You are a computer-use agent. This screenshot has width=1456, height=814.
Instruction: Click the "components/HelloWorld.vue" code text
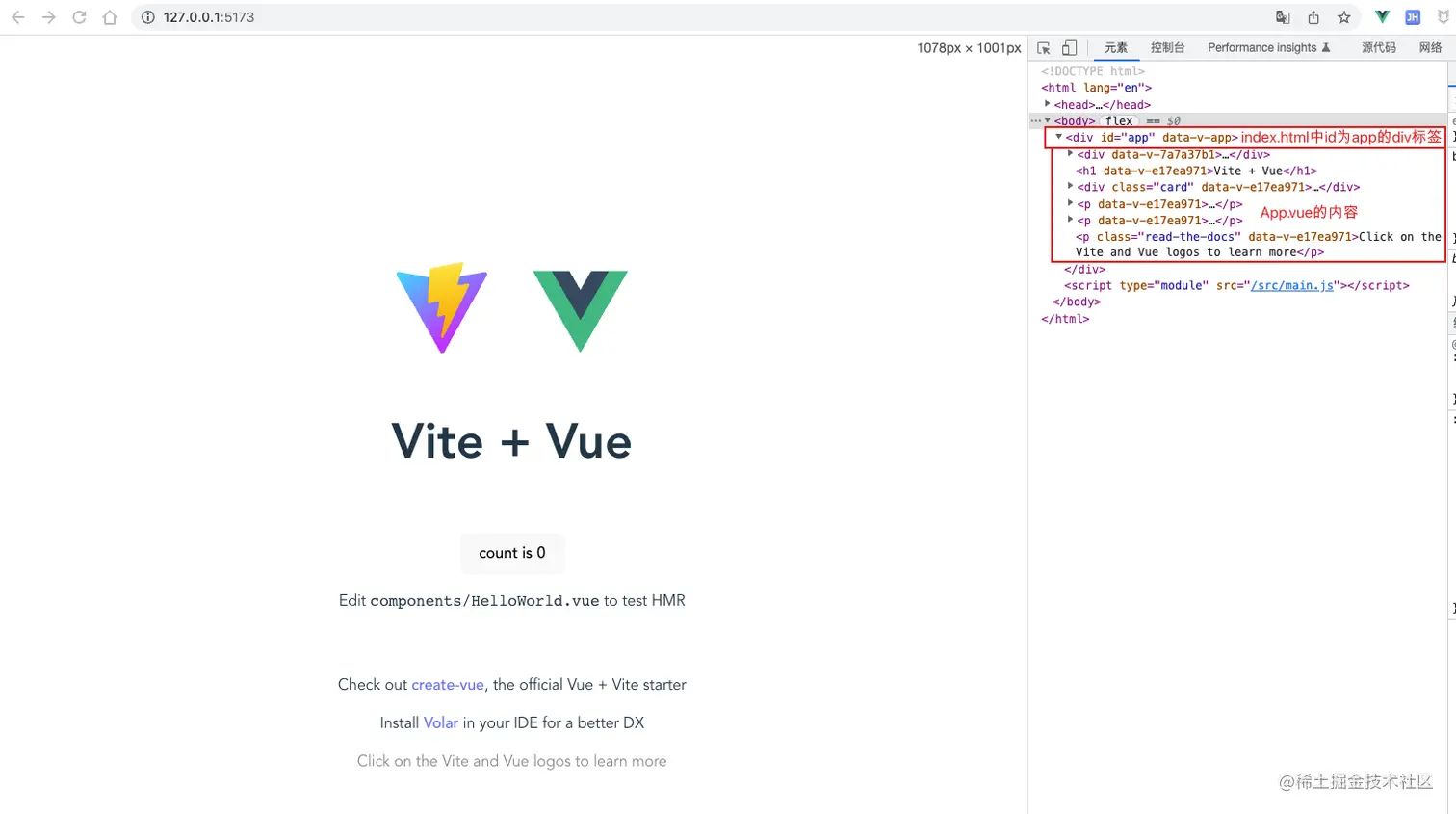(x=484, y=601)
